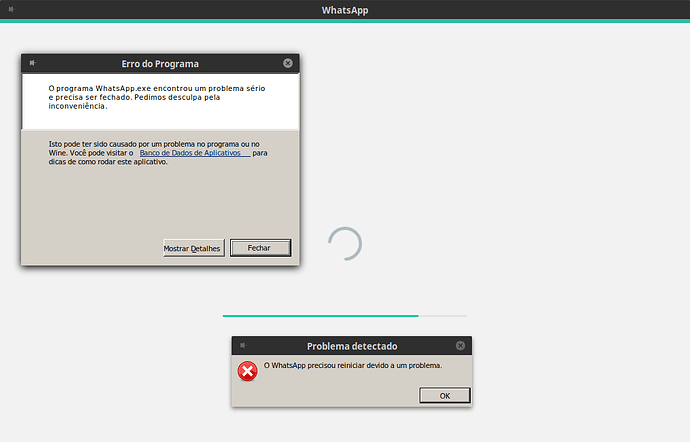Click the WhatsApp window title text
This screenshot has width=690, height=442.
(344, 10)
